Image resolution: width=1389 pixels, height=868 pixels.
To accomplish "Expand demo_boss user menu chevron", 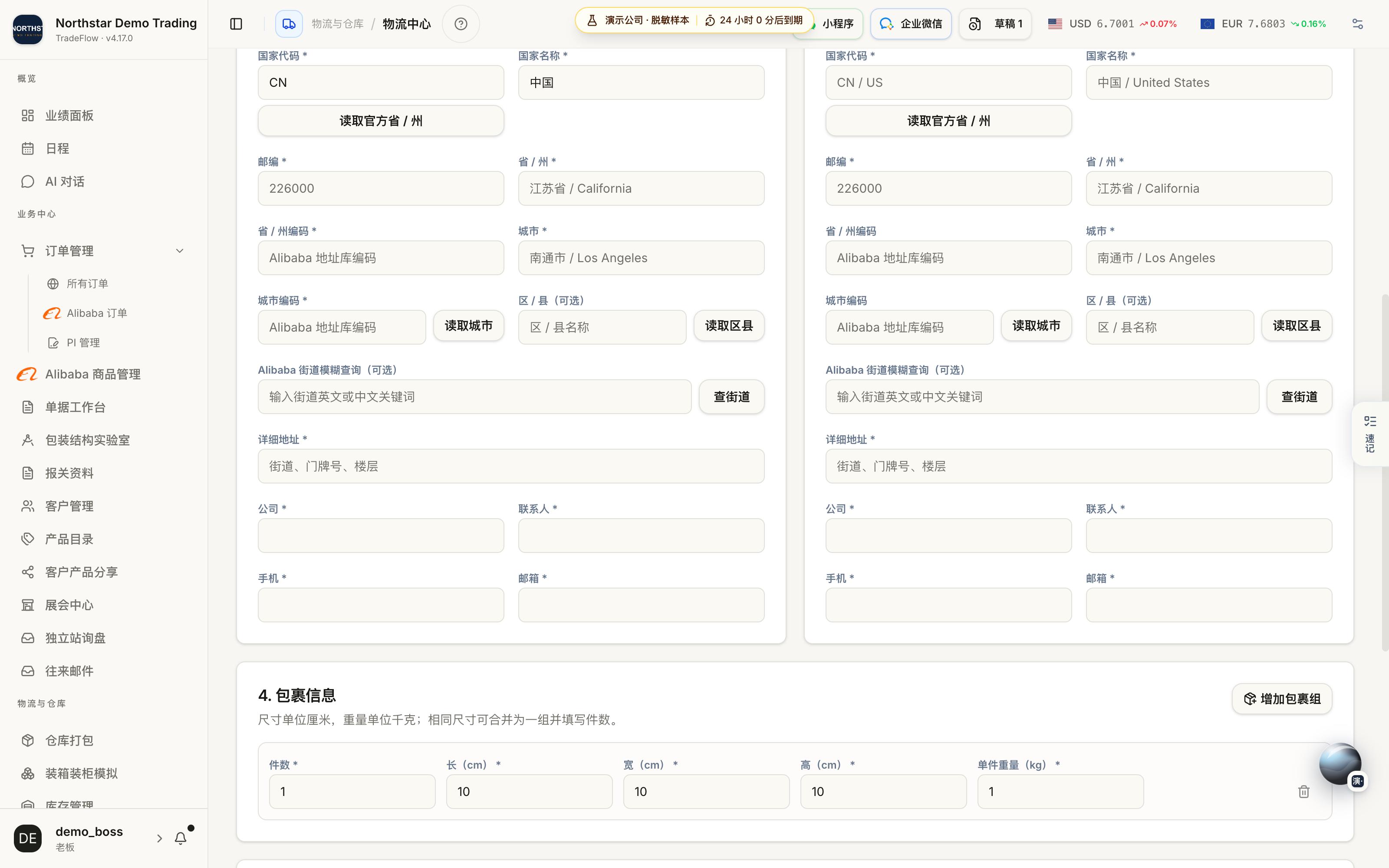I will point(160,838).
